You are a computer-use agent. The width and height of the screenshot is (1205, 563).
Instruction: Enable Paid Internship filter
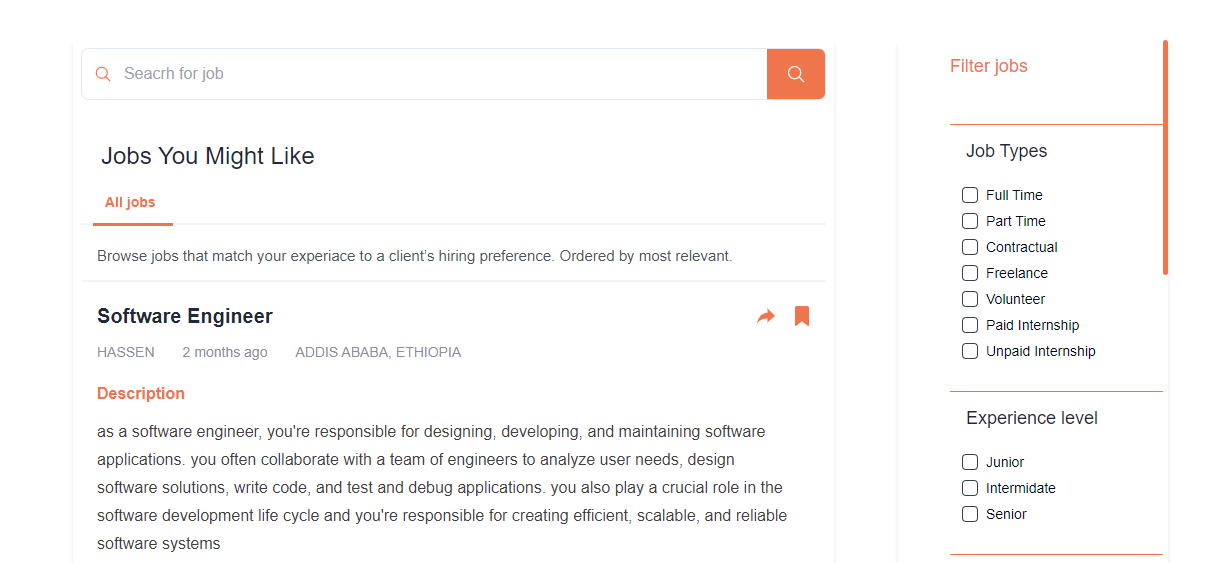pos(970,325)
